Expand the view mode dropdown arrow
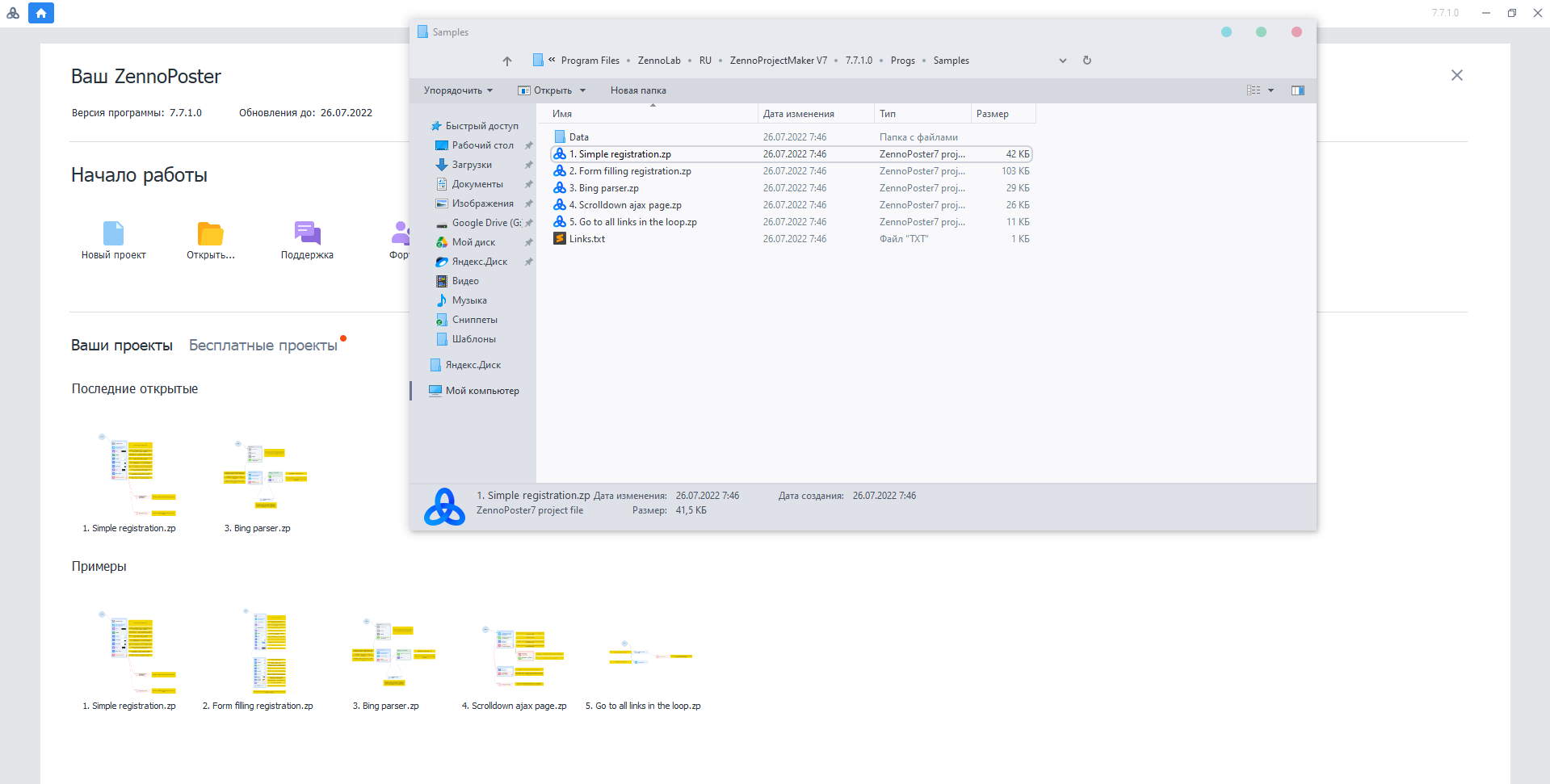The image size is (1550, 784). (x=1271, y=90)
